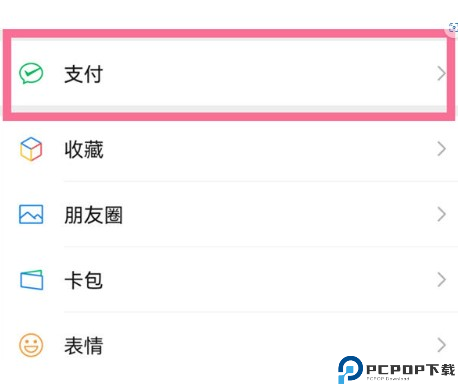Expand the 收藏 row chevron arrow

point(441,149)
